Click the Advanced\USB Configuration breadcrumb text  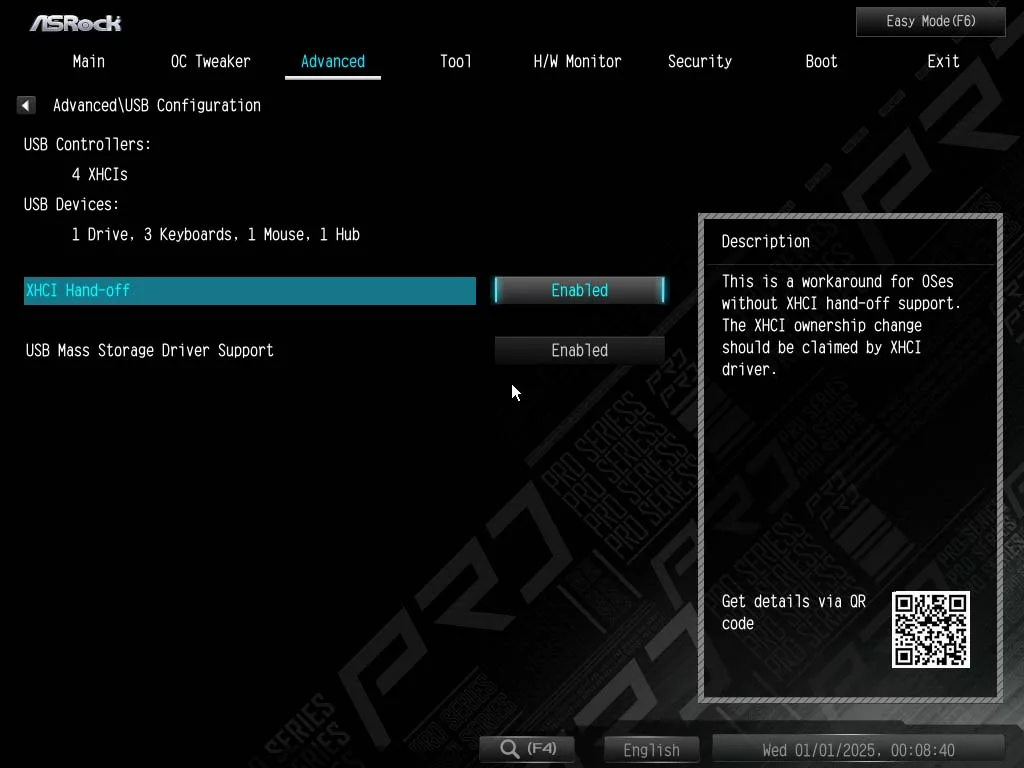tap(157, 105)
